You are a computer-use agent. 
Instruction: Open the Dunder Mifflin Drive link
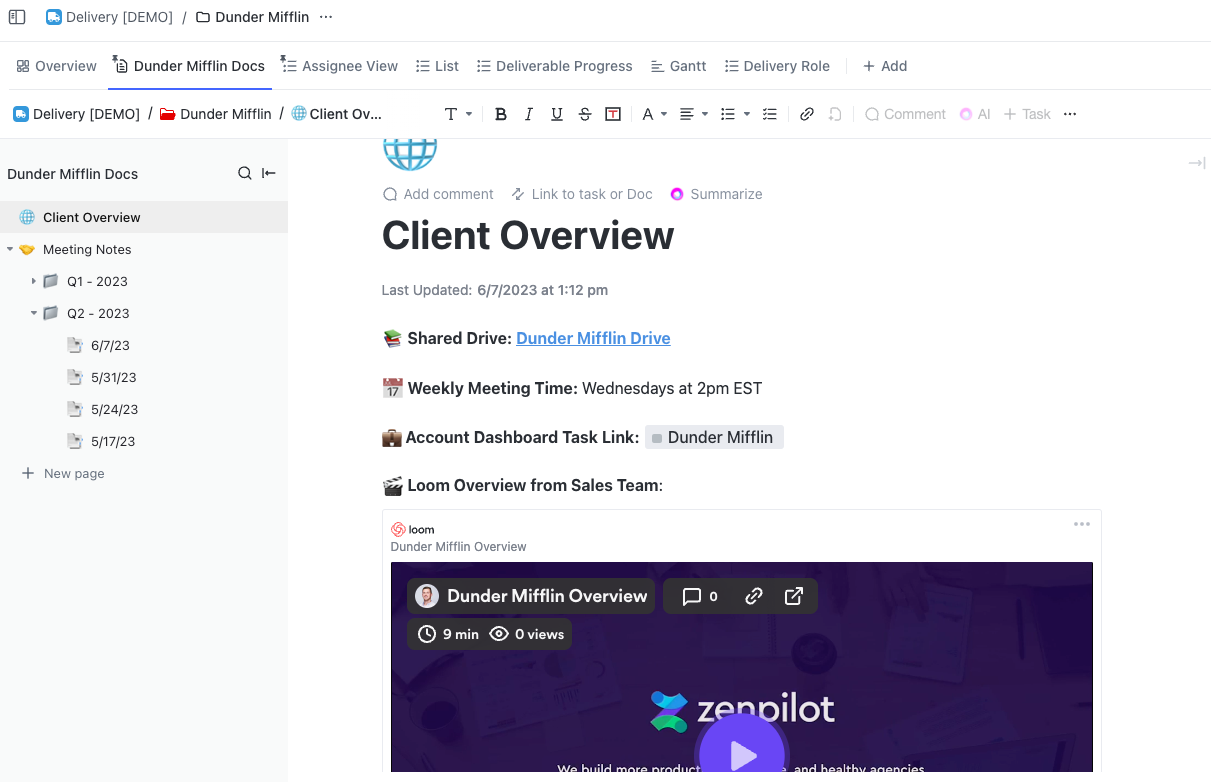[593, 338]
